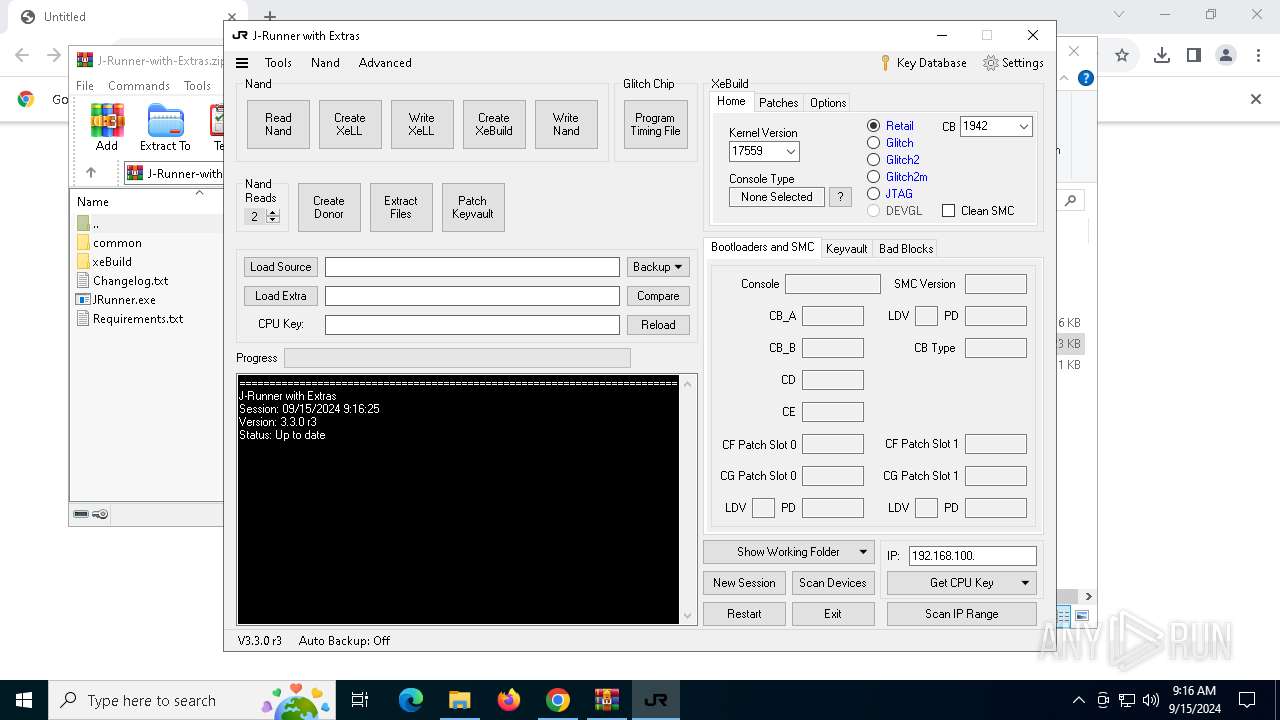Image resolution: width=1280 pixels, height=720 pixels.
Task: Expand the Get CPU Key dropdown arrow
Action: (1025, 583)
